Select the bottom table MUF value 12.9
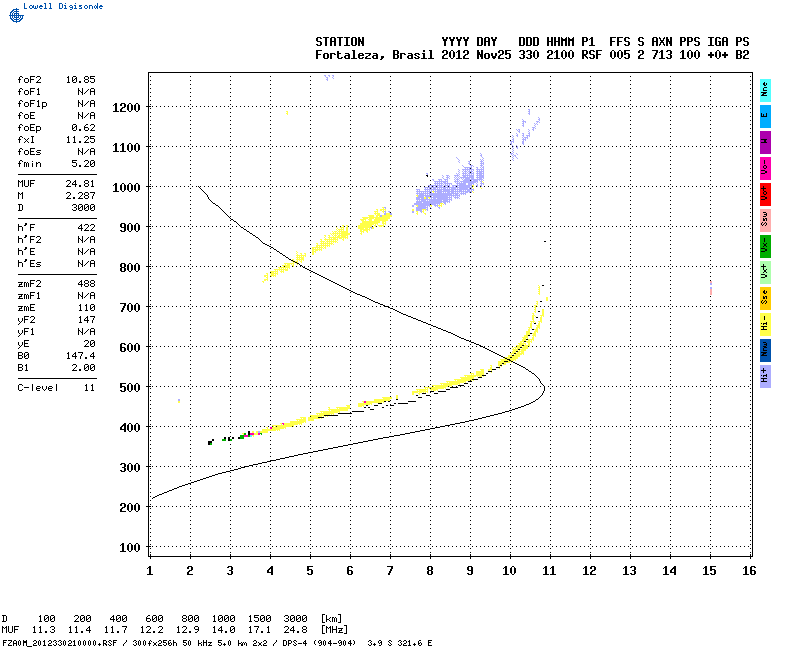The height and width of the screenshot is (650, 800). (x=187, y=630)
